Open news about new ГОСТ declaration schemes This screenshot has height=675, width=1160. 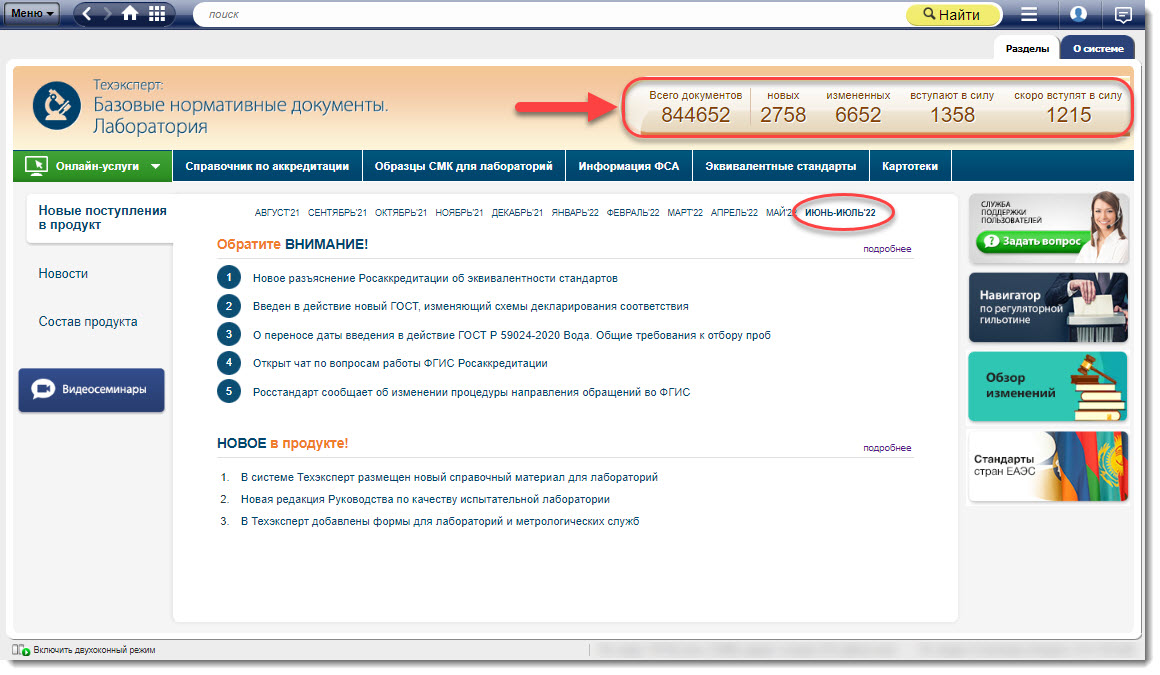point(471,306)
